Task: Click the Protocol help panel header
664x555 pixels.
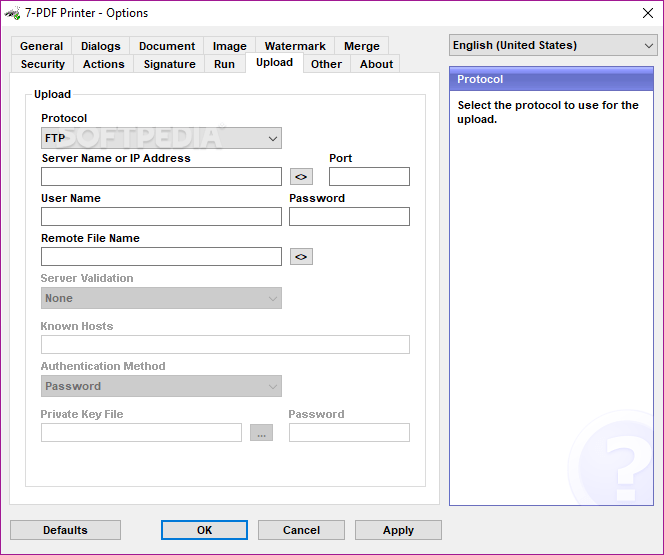Action: pyautogui.click(x=551, y=79)
